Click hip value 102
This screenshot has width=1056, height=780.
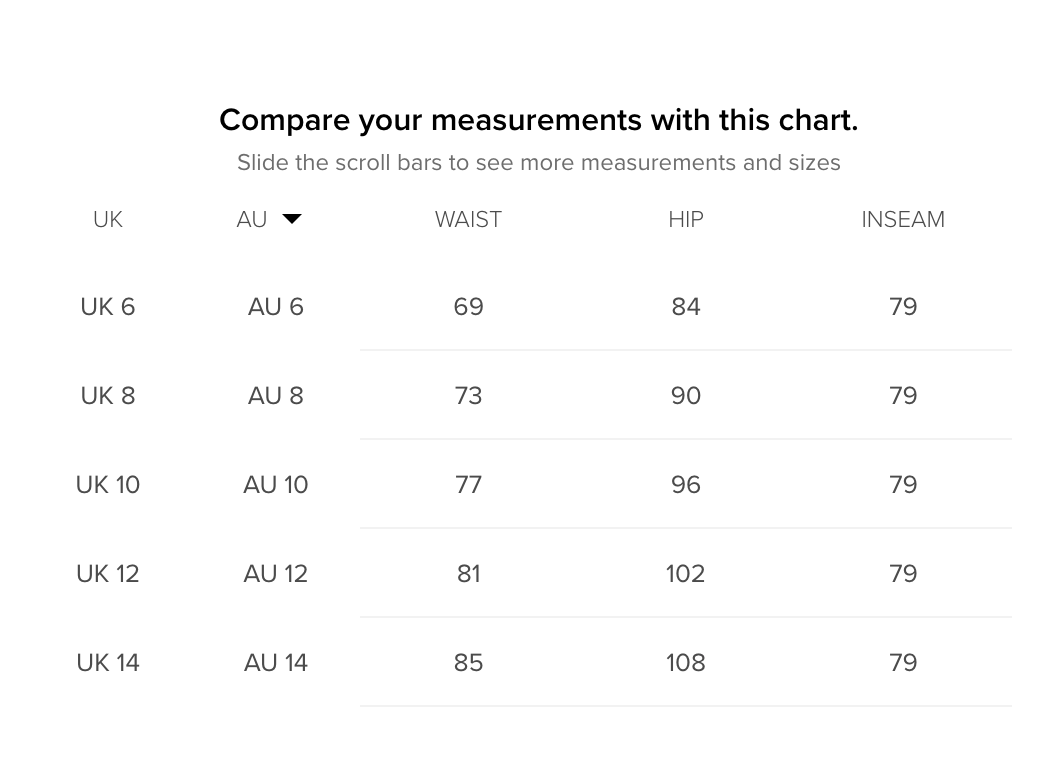coord(686,574)
